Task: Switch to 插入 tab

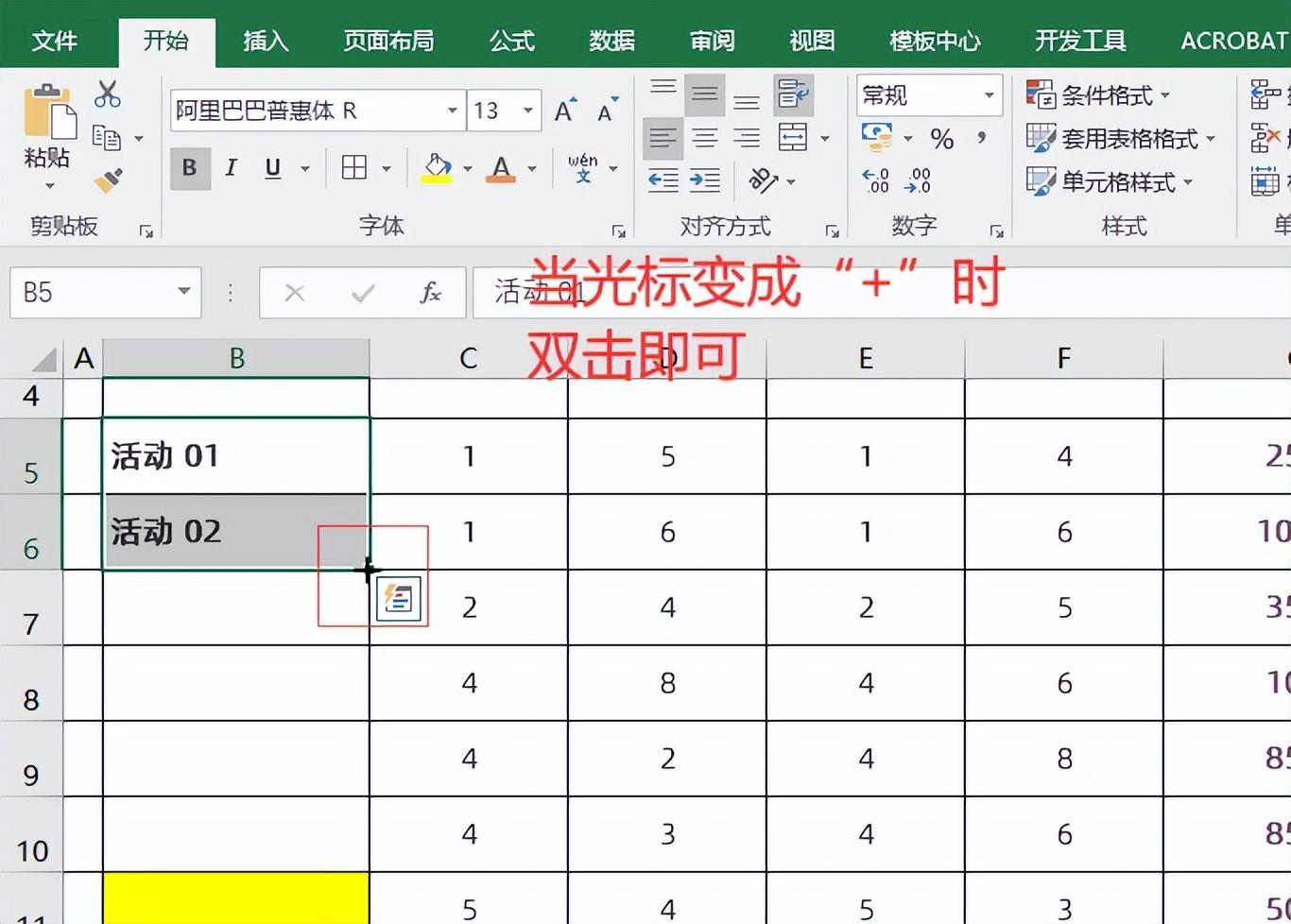Action: [x=266, y=41]
